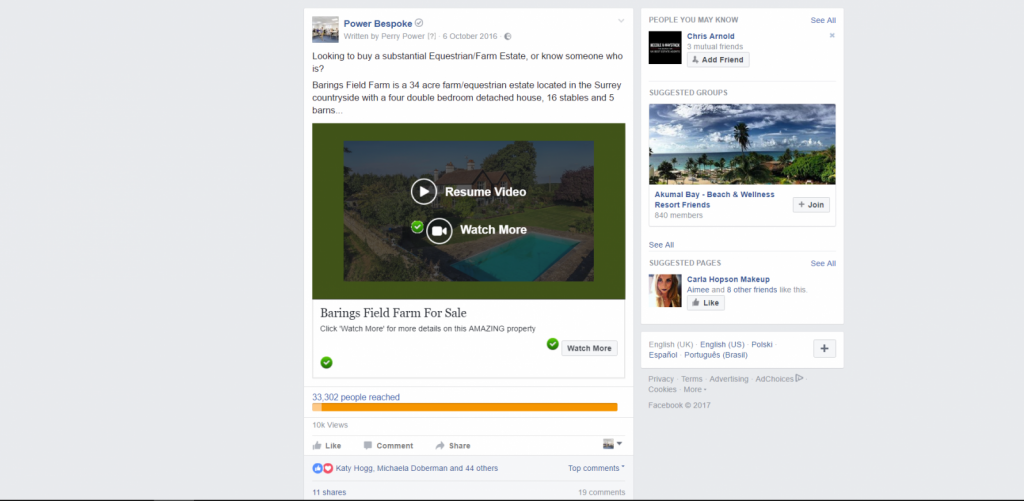This screenshot has width=1024, height=501.
Task: Click the Like thumbs-up icon under post
Action: point(318,446)
